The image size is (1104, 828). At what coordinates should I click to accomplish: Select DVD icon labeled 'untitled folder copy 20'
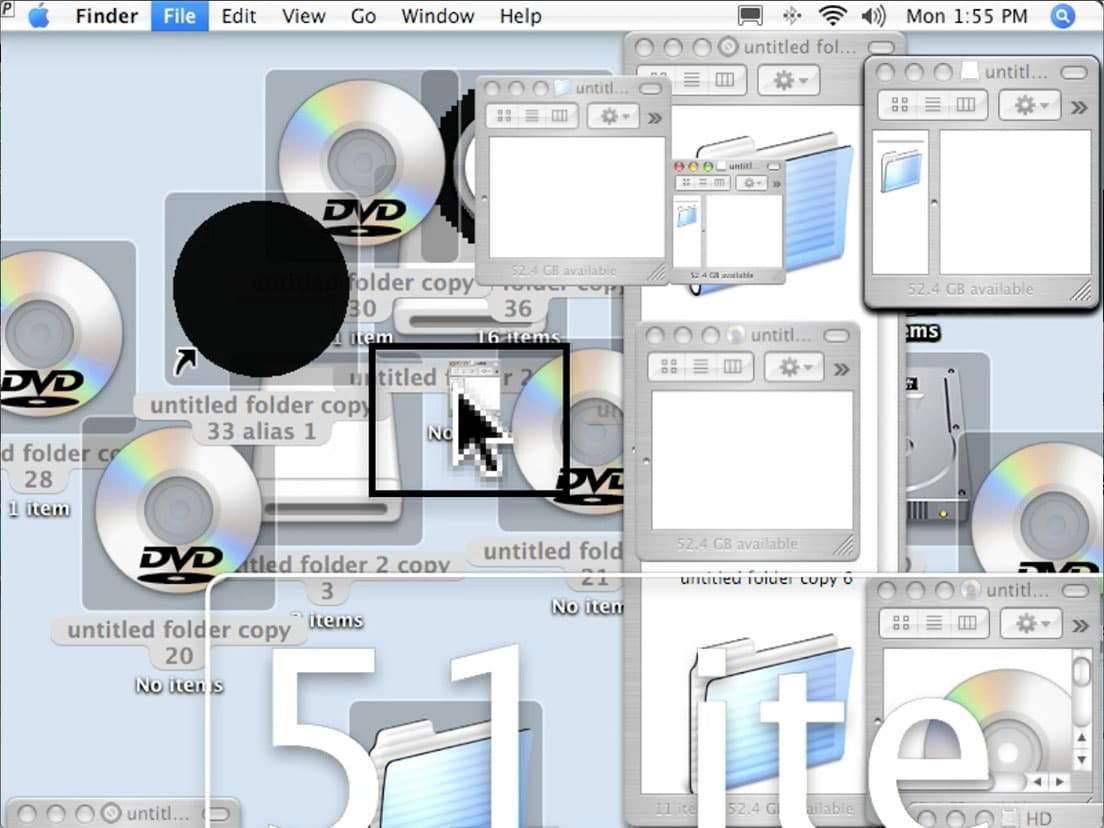[x=178, y=510]
